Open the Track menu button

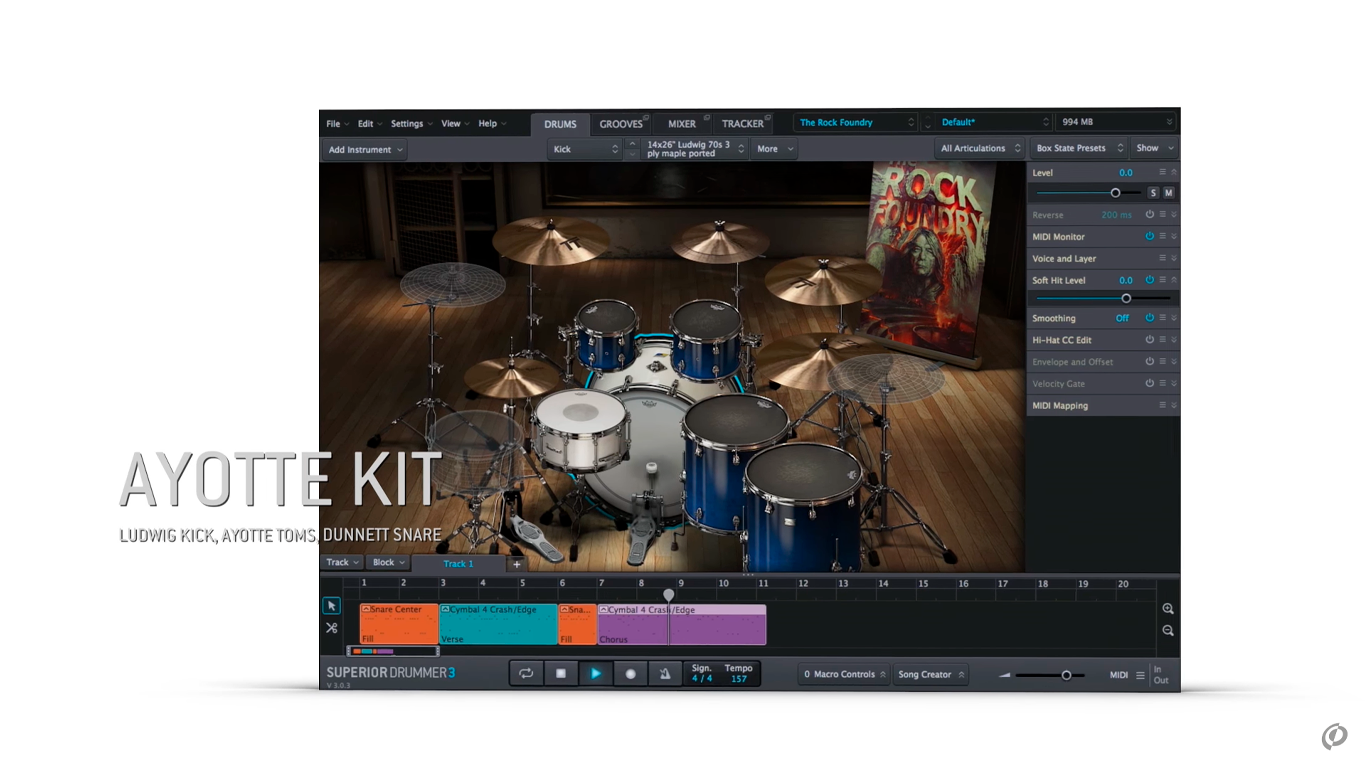coord(342,563)
